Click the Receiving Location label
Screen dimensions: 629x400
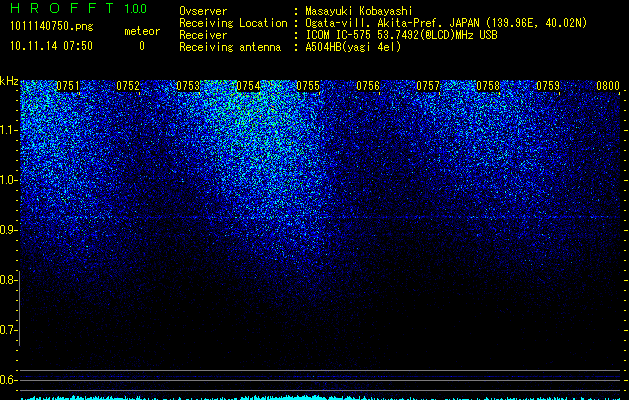click(x=233, y=23)
